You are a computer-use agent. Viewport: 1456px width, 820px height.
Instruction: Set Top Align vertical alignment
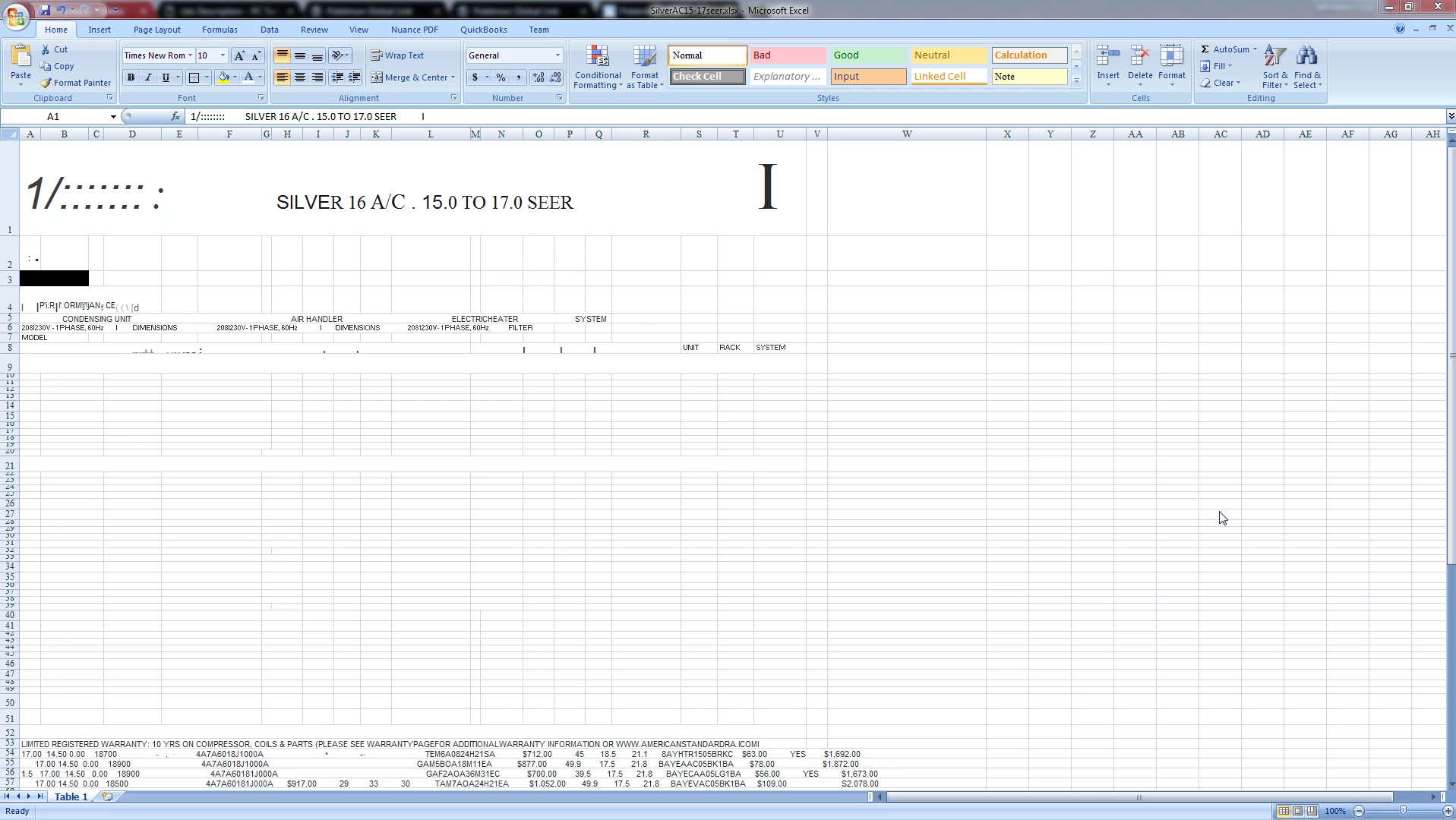click(282, 55)
